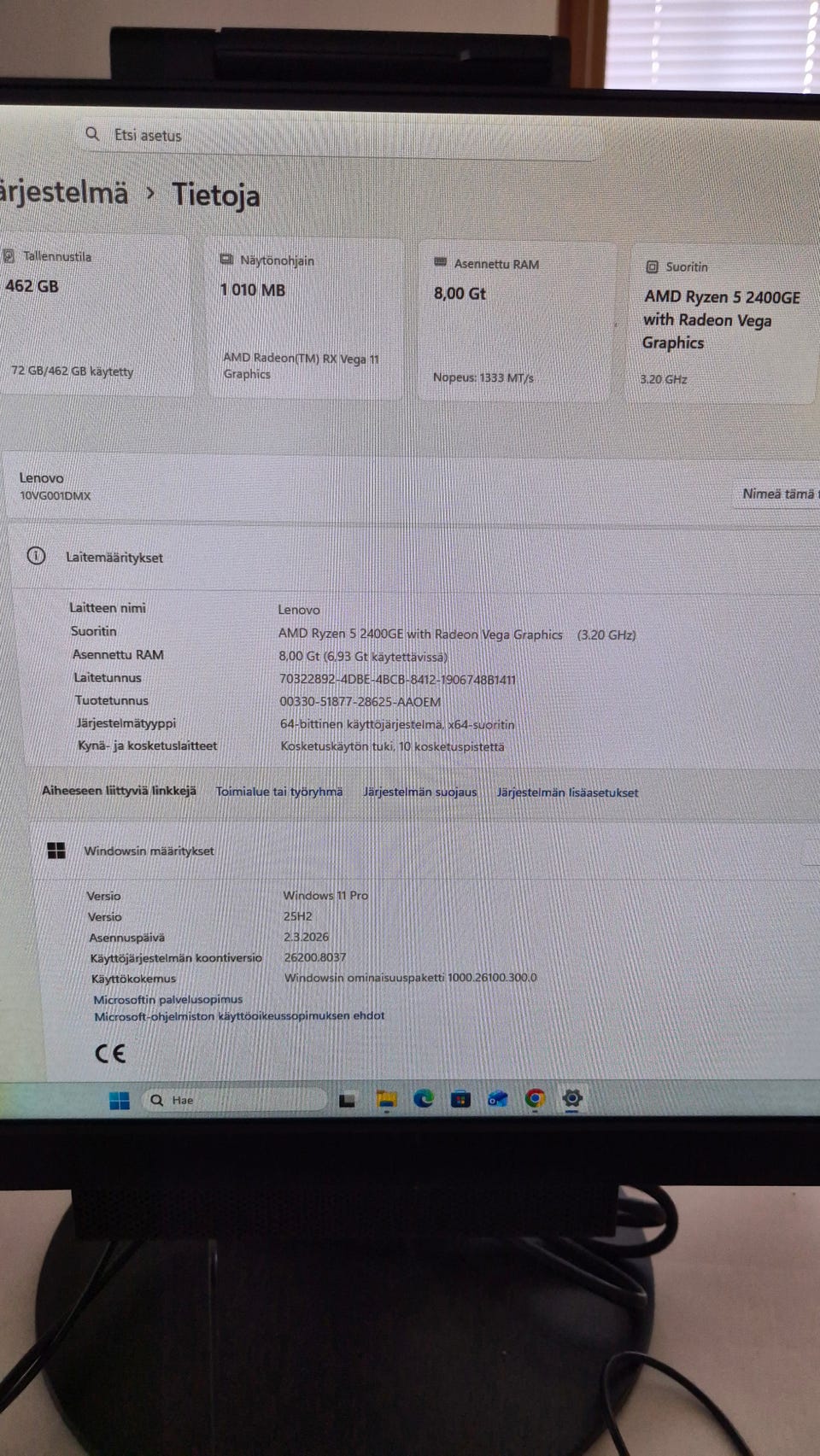
Task: Open the Järjestelmän suojaus link
Action: (419, 792)
